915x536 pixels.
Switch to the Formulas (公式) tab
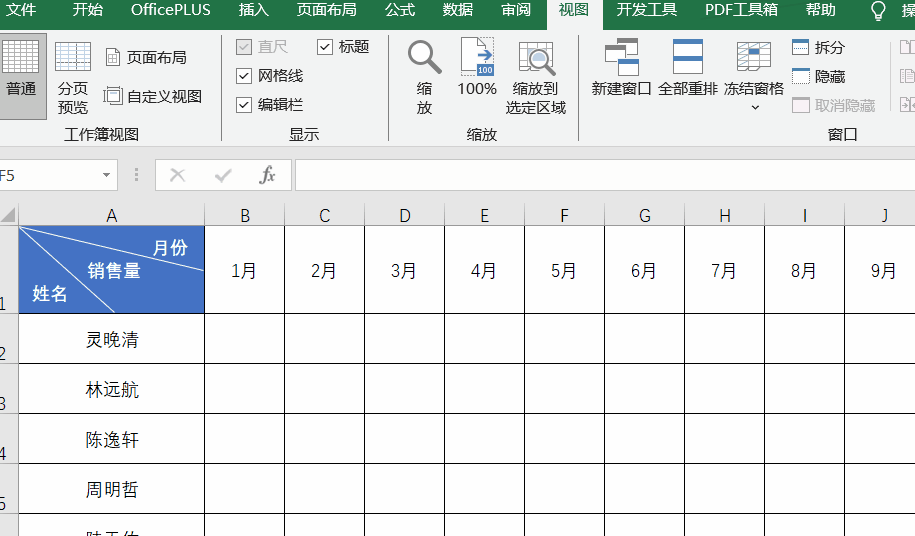coord(400,10)
